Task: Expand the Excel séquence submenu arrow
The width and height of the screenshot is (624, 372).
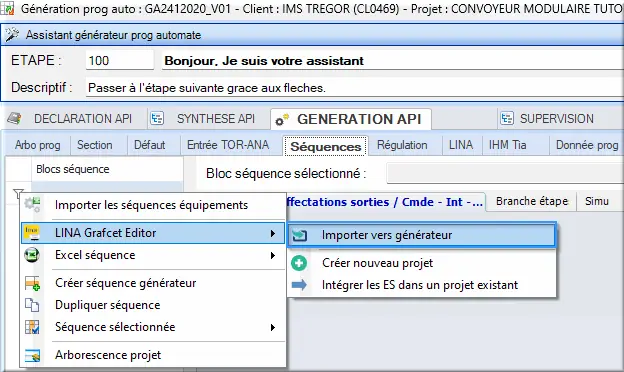Action: (x=273, y=255)
